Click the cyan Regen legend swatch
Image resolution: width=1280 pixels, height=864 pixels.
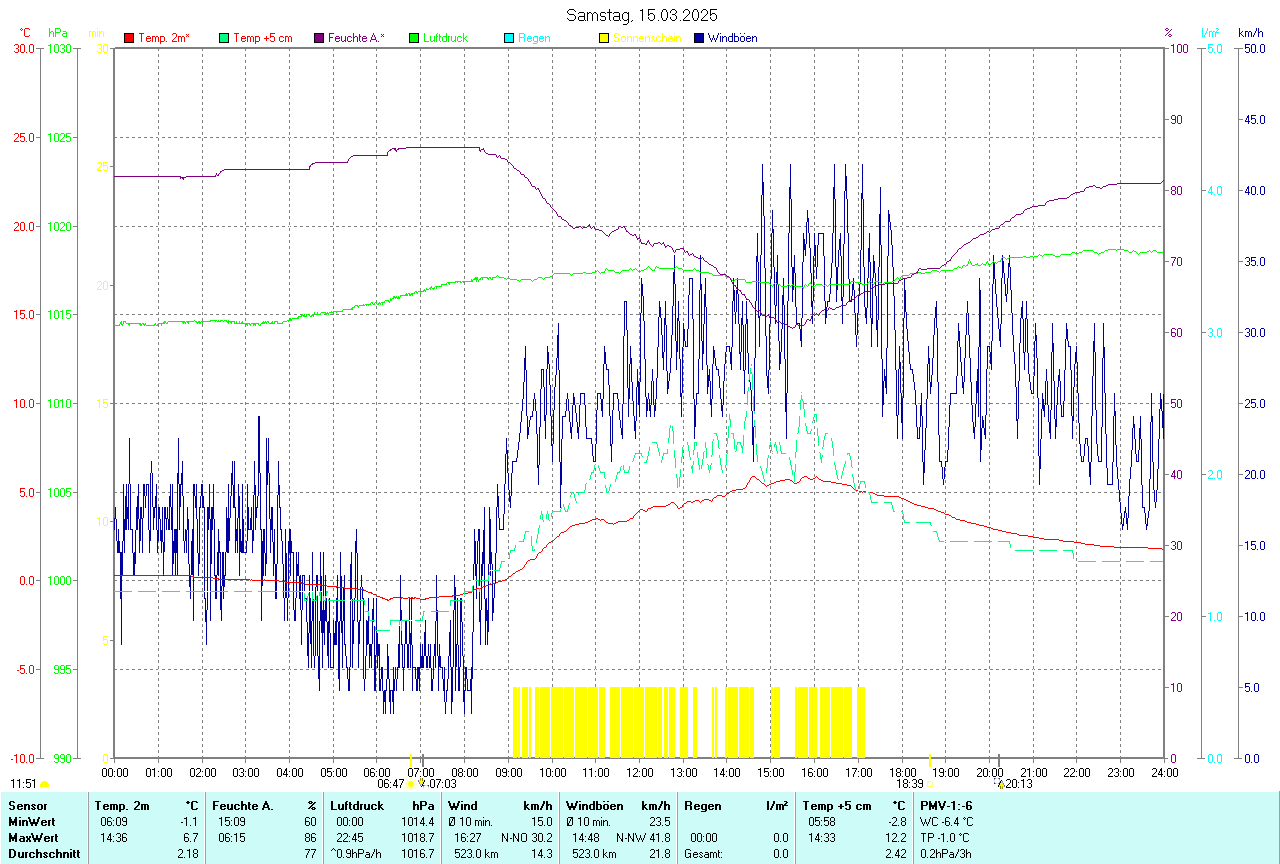(509, 38)
